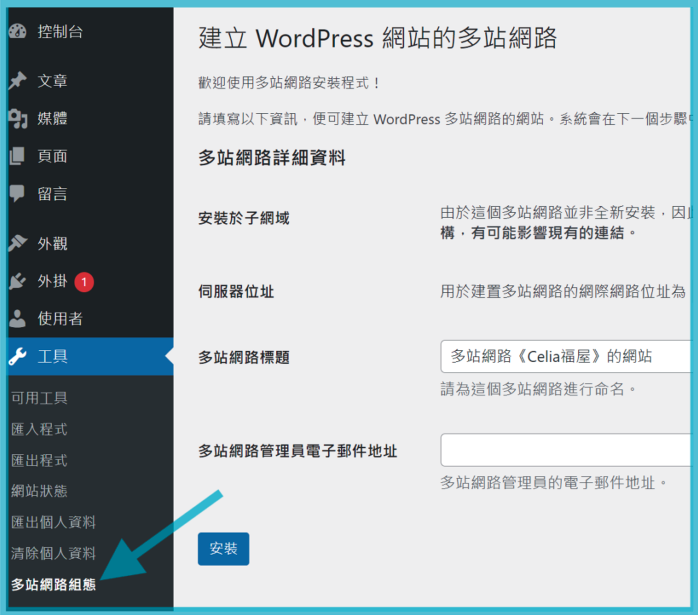Click the Users person icon

[17, 319]
